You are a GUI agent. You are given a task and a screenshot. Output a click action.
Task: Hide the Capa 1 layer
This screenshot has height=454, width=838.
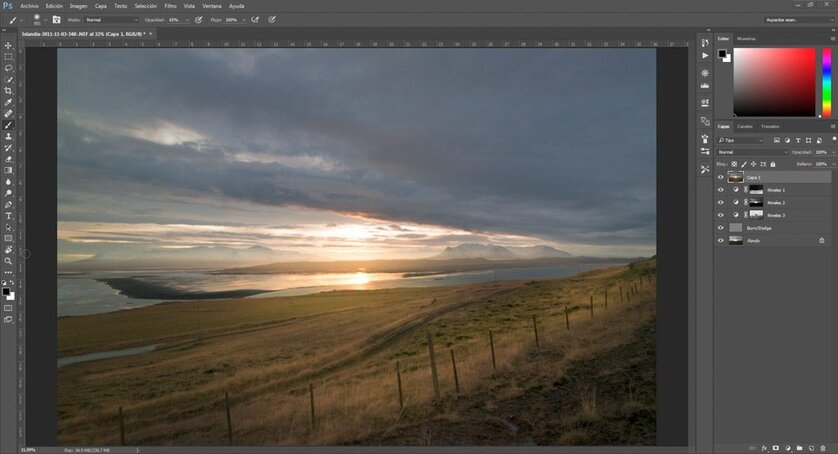[720, 177]
